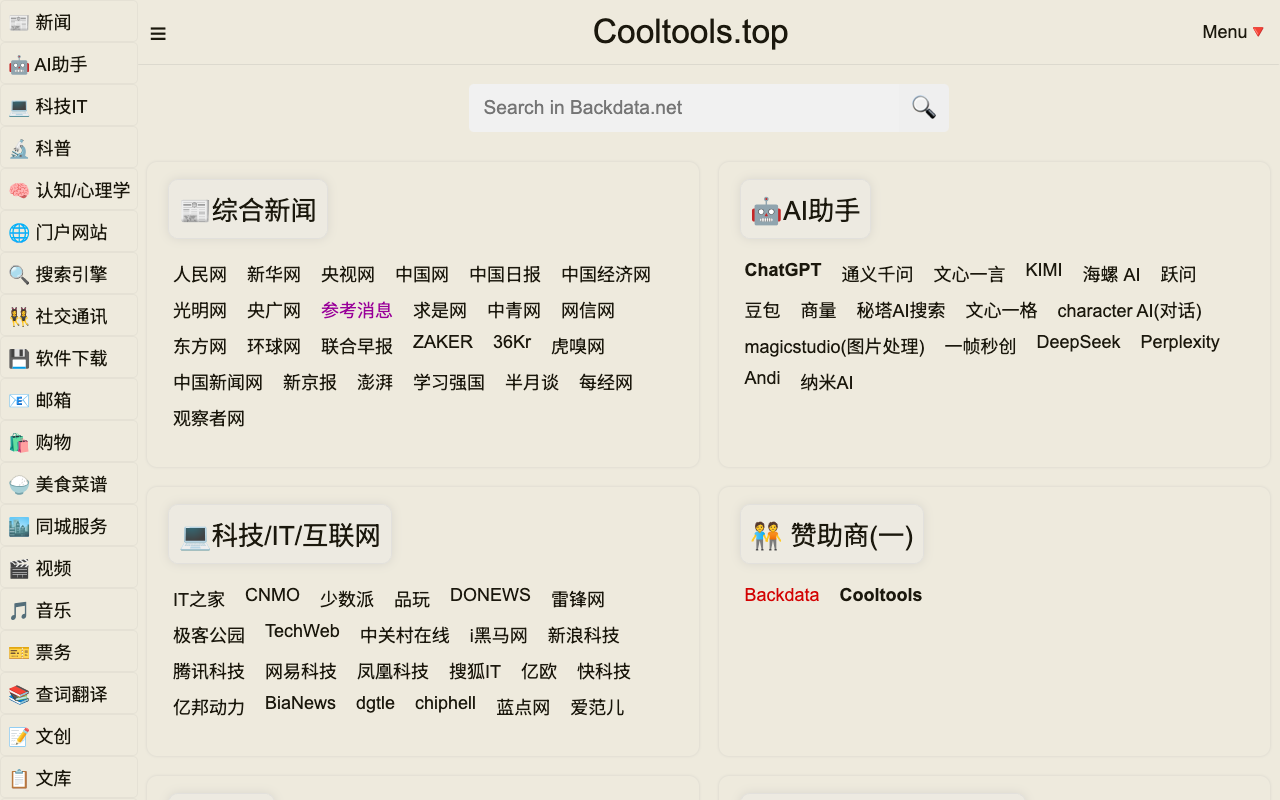
Task: Visit chiphell
Action: 445,703
